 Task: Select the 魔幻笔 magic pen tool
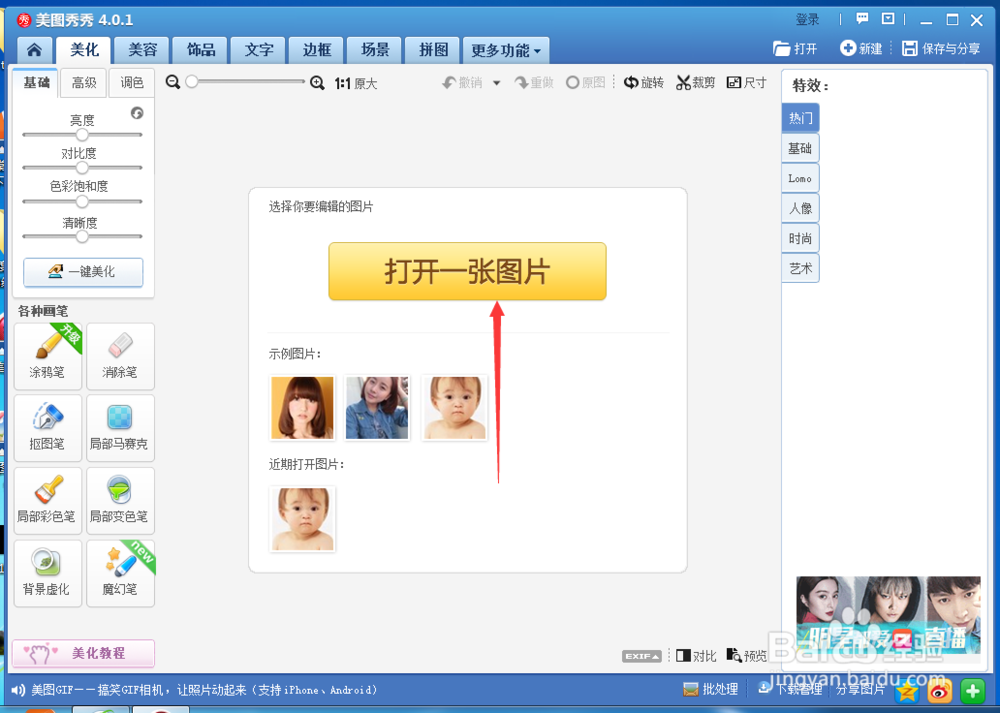click(x=120, y=572)
